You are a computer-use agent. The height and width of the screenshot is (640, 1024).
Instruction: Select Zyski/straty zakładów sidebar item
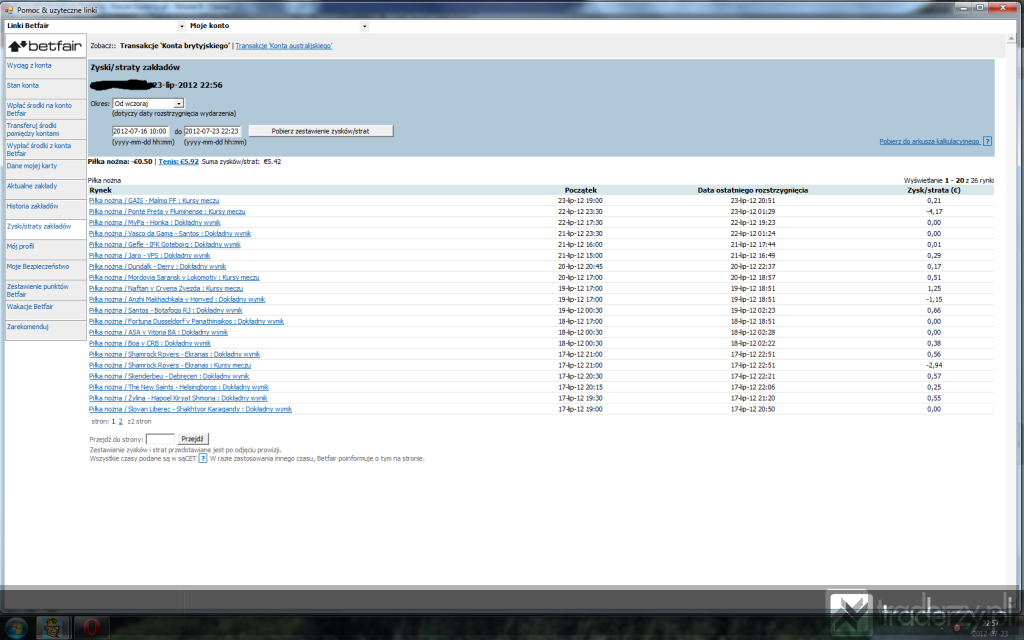click(x=39, y=227)
